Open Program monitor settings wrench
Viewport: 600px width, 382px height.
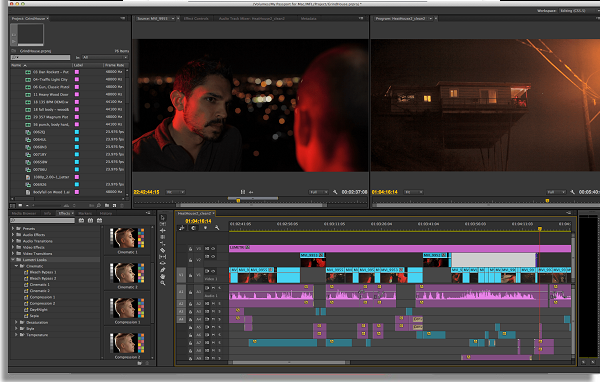point(572,192)
